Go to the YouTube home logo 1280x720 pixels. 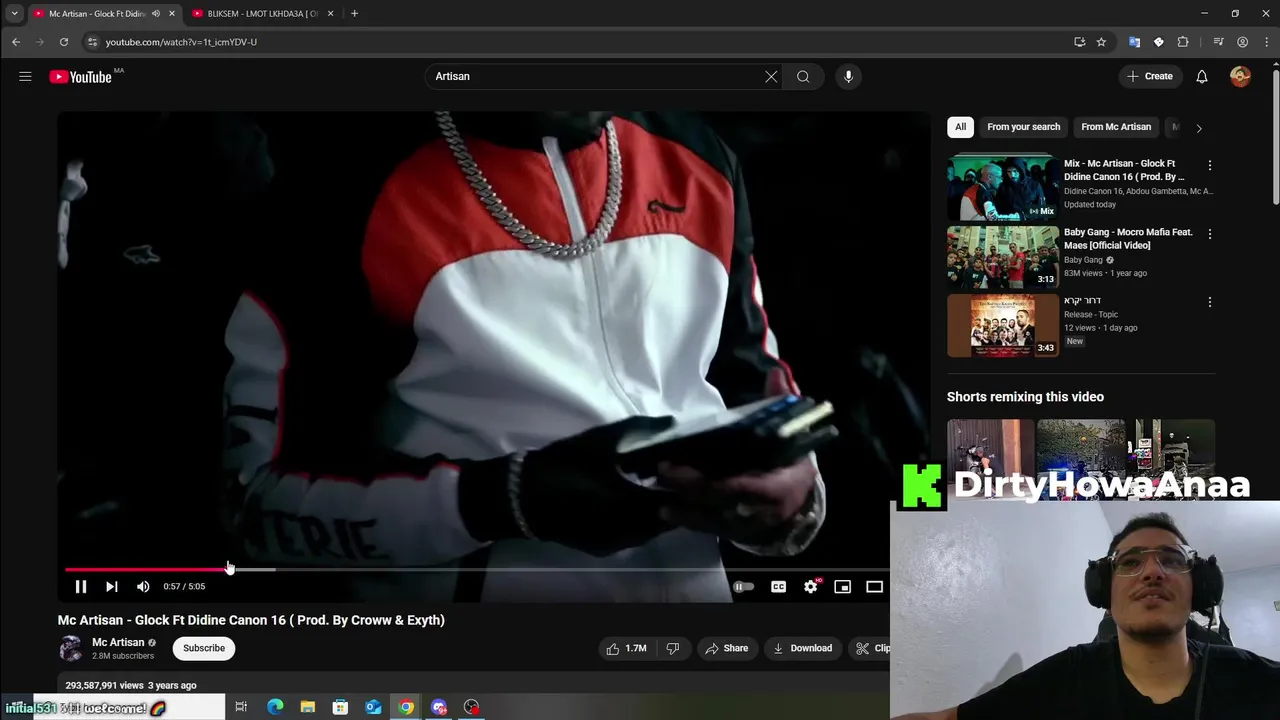pos(80,77)
